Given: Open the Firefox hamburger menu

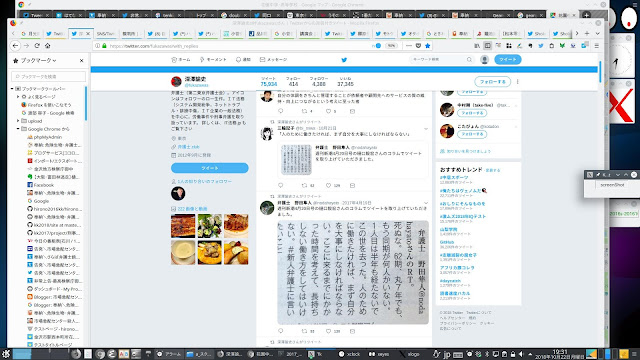Looking at the screenshot, I should pyautogui.click(x=597, y=46).
